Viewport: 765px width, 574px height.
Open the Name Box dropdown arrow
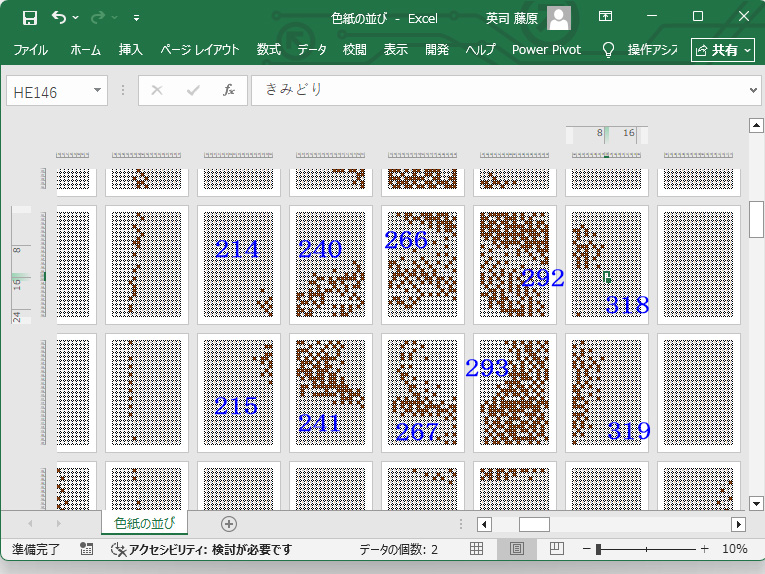coord(98,91)
